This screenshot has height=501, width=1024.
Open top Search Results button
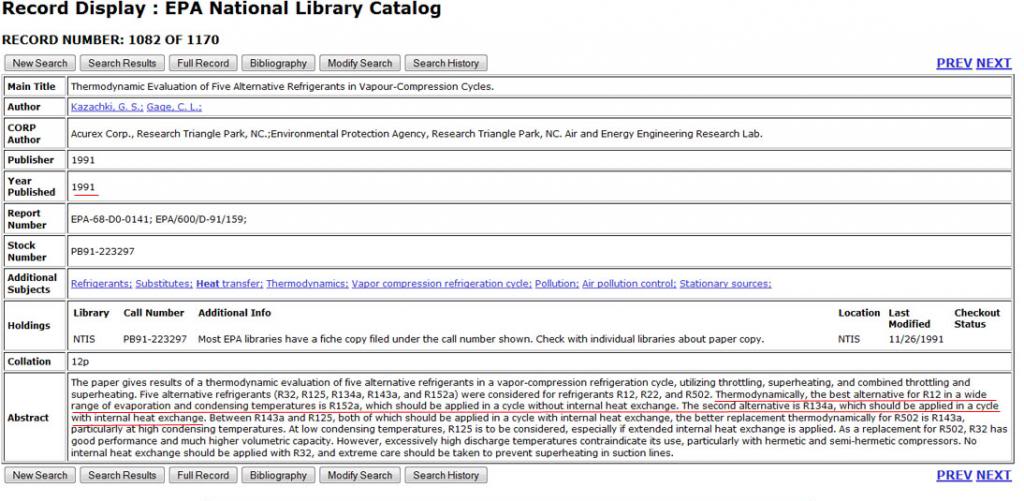coord(122,63)
